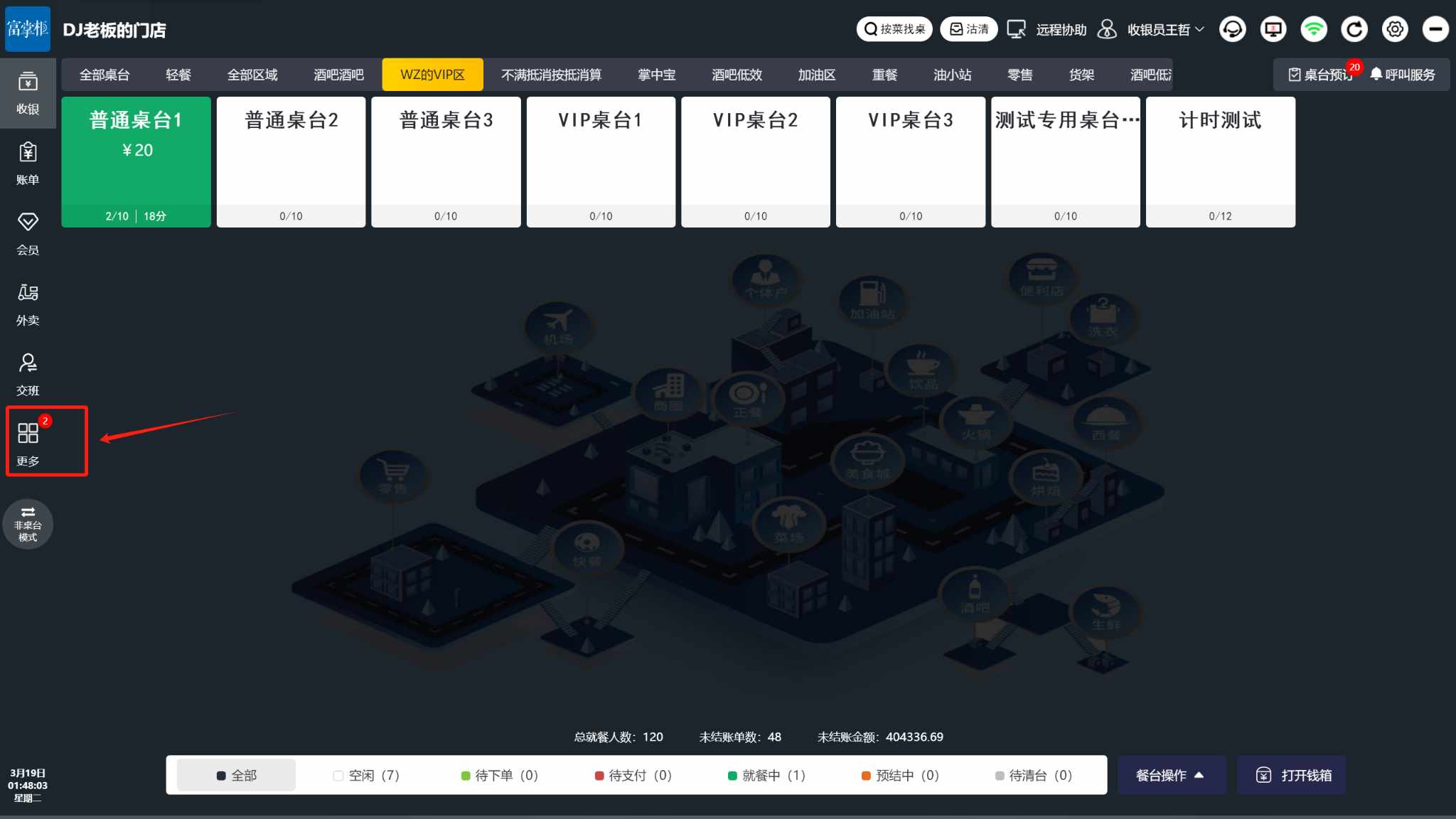Select the WZ的VIP区 tab
The image size is (1456, 819).
click(x=432, y=75)
